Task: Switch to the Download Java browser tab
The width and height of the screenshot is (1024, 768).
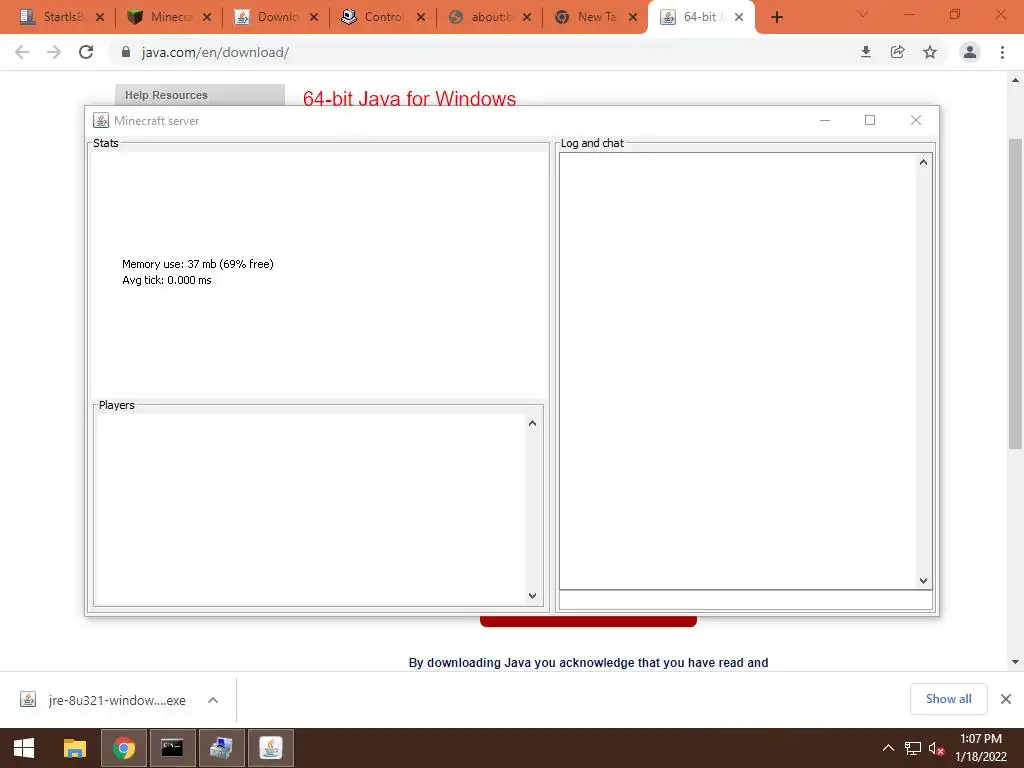Action: [x=267, y=17]
